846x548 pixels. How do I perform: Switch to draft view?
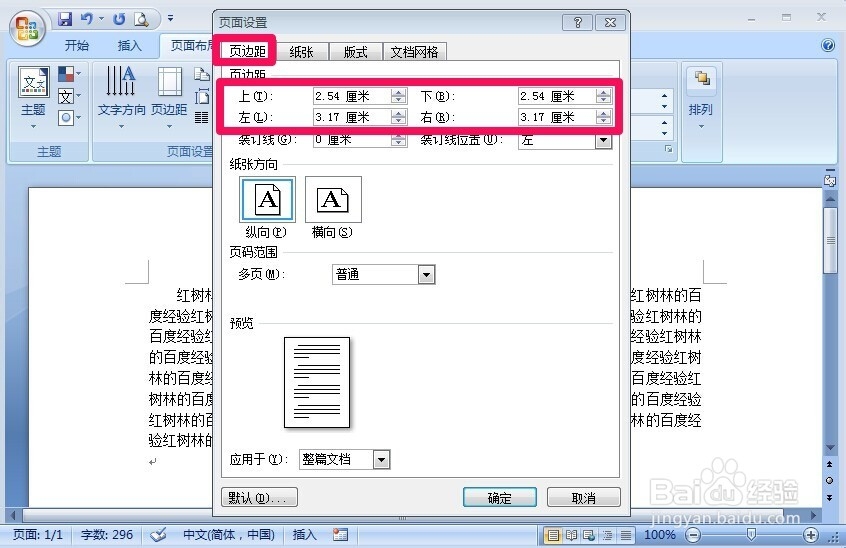coord(626,535)
